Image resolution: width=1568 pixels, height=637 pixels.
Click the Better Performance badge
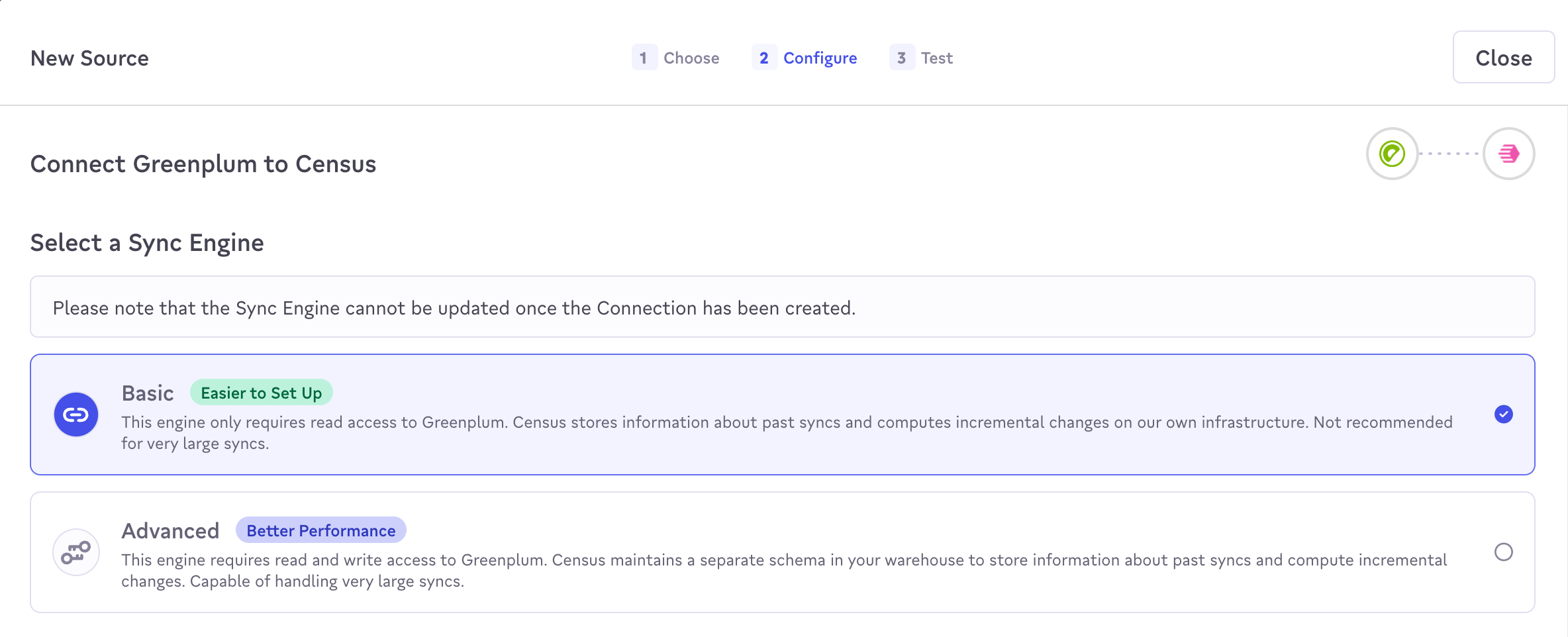320,530
